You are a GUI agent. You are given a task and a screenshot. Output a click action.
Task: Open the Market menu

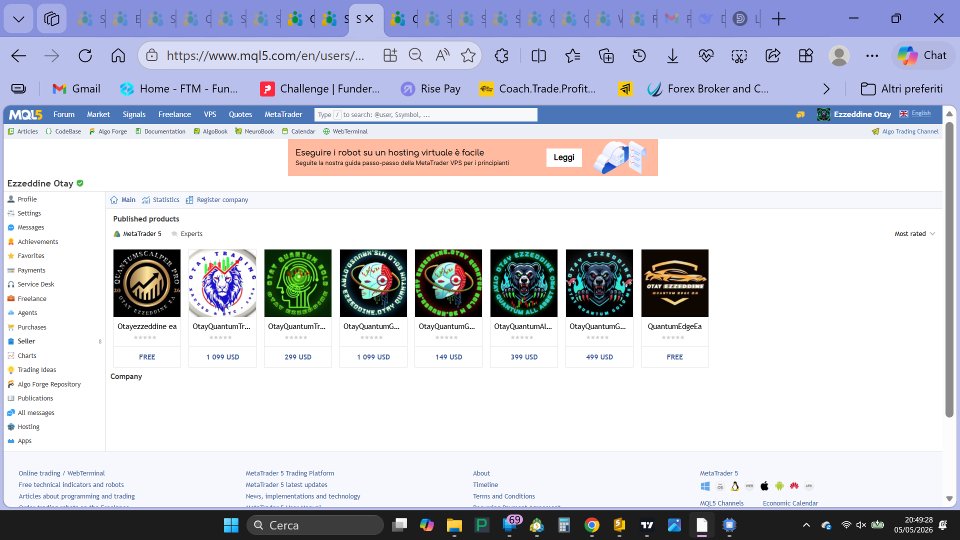tap(98, 114)
